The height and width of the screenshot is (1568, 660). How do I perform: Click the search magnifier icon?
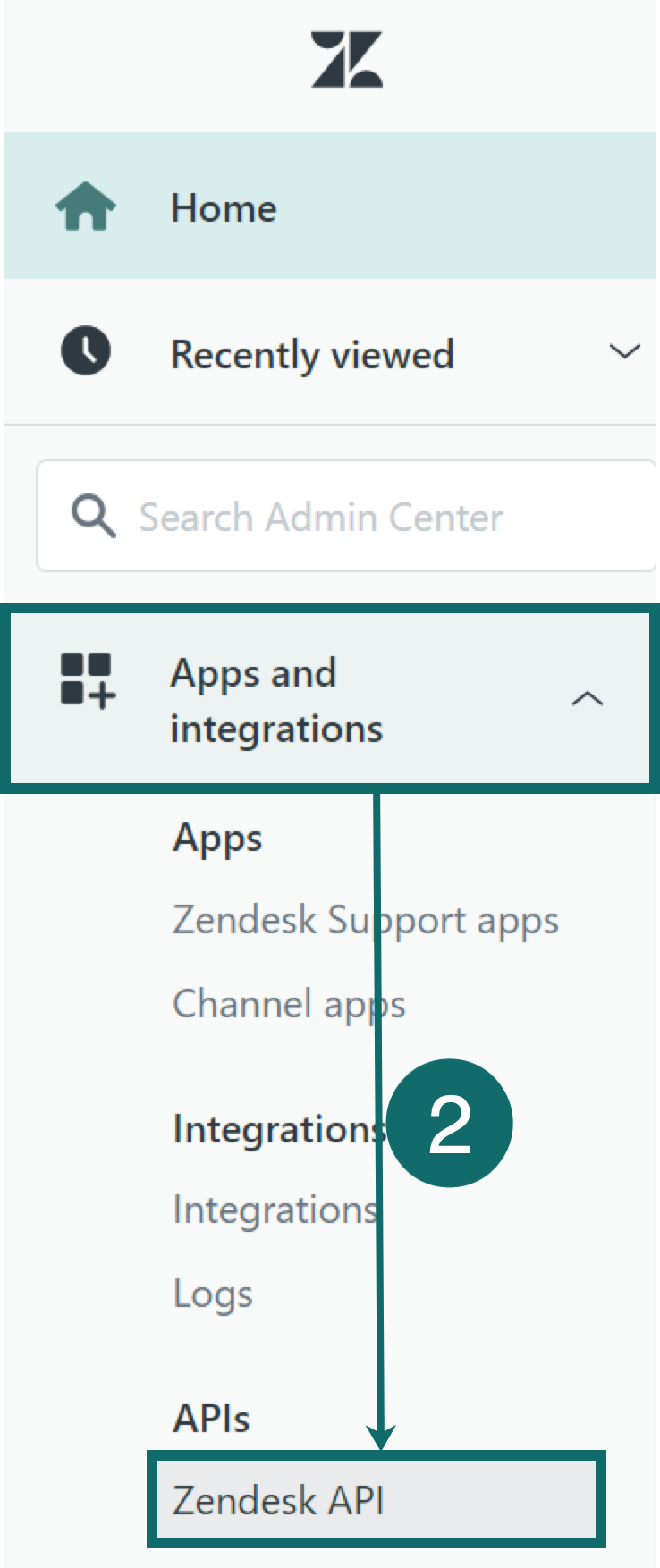[93, 517]
